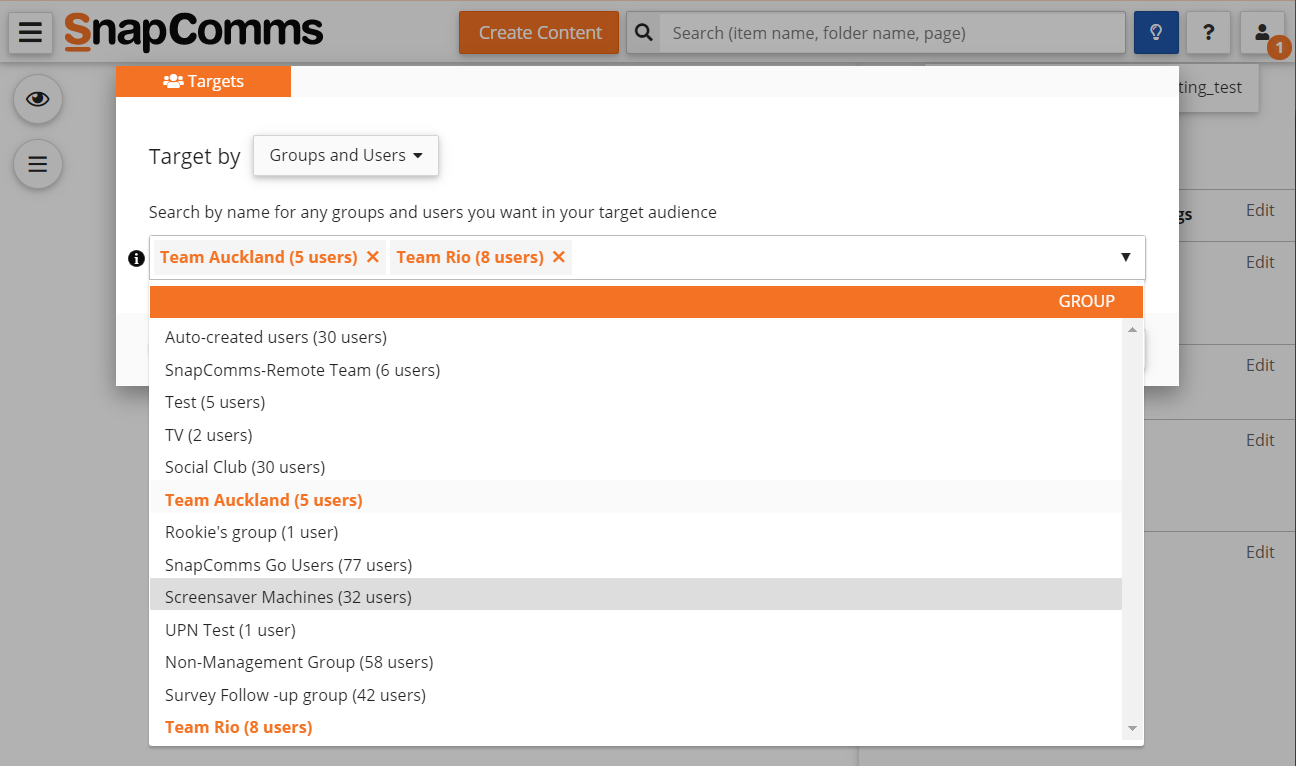The width and height of the screenshot is (1296, 766).
Task: Click the round list icon in sidebar
Action: (x=38, y=164)
